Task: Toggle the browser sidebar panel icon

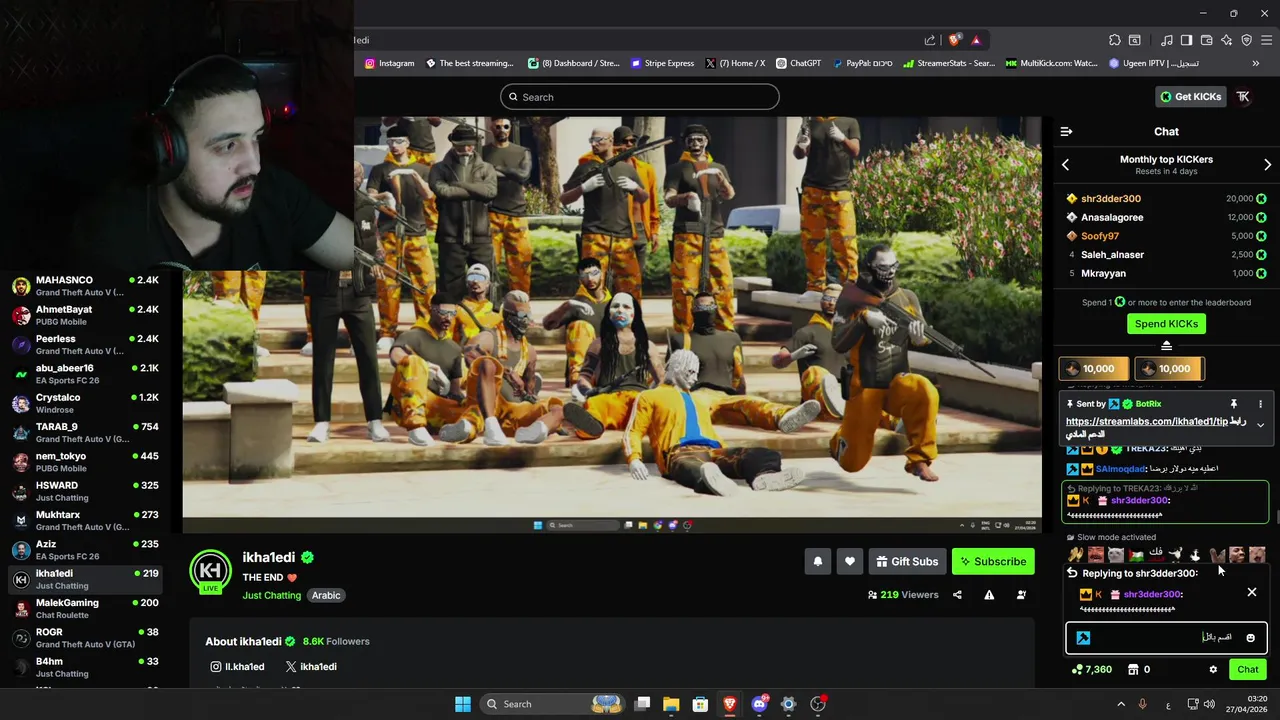Action: (x=1186, y=40)
